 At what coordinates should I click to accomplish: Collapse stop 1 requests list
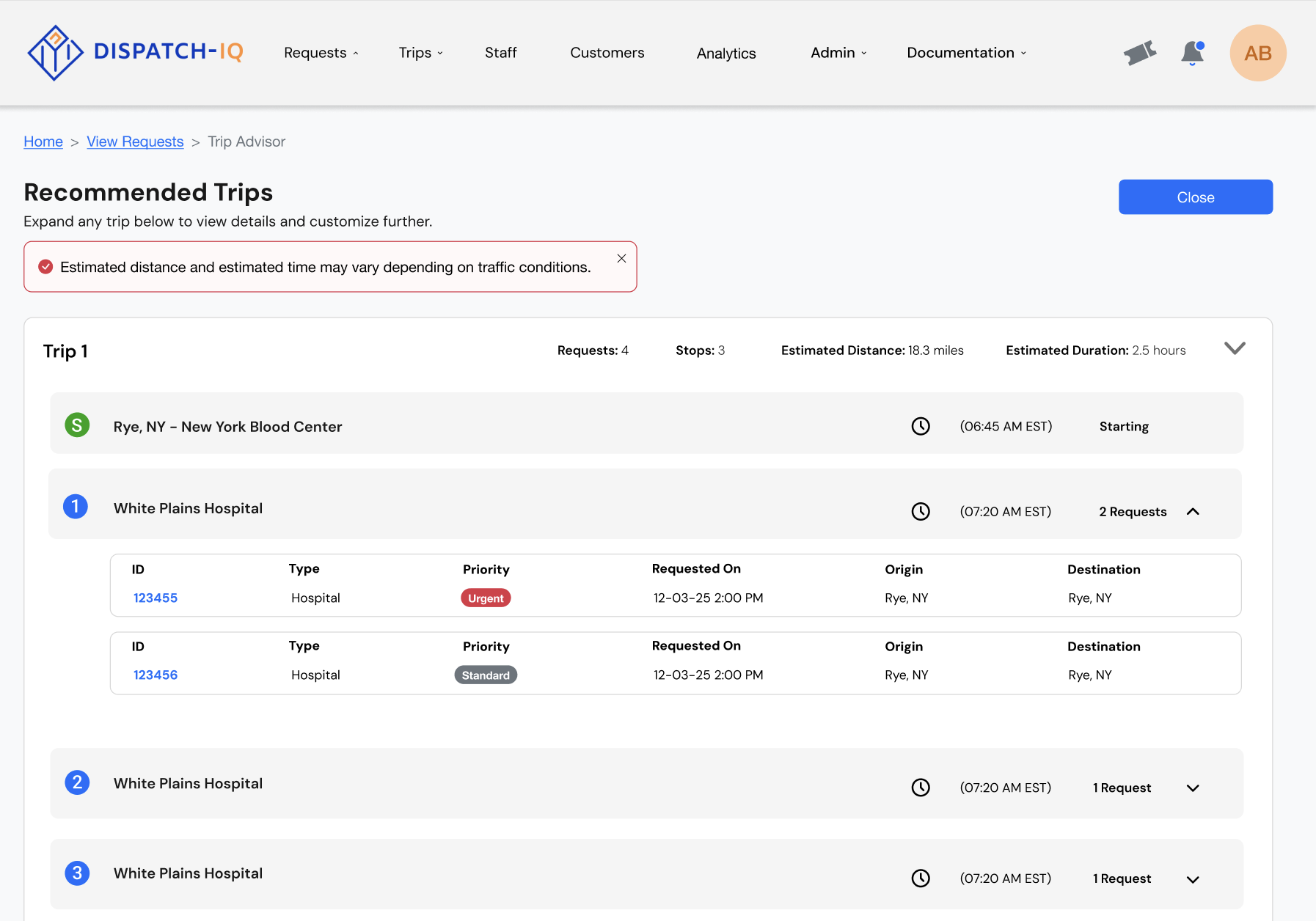tap(1193, 512)
